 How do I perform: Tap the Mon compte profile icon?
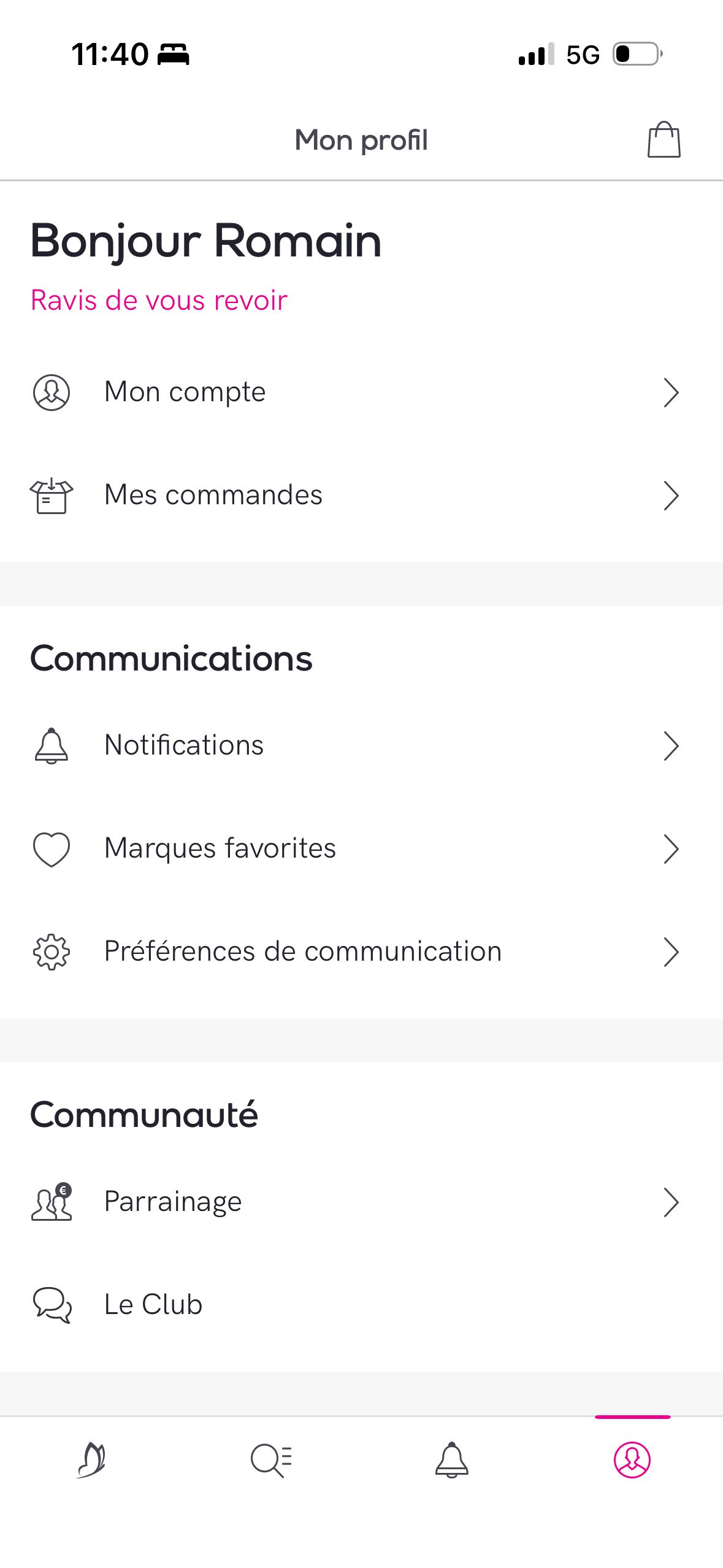[x=52, y=393]
